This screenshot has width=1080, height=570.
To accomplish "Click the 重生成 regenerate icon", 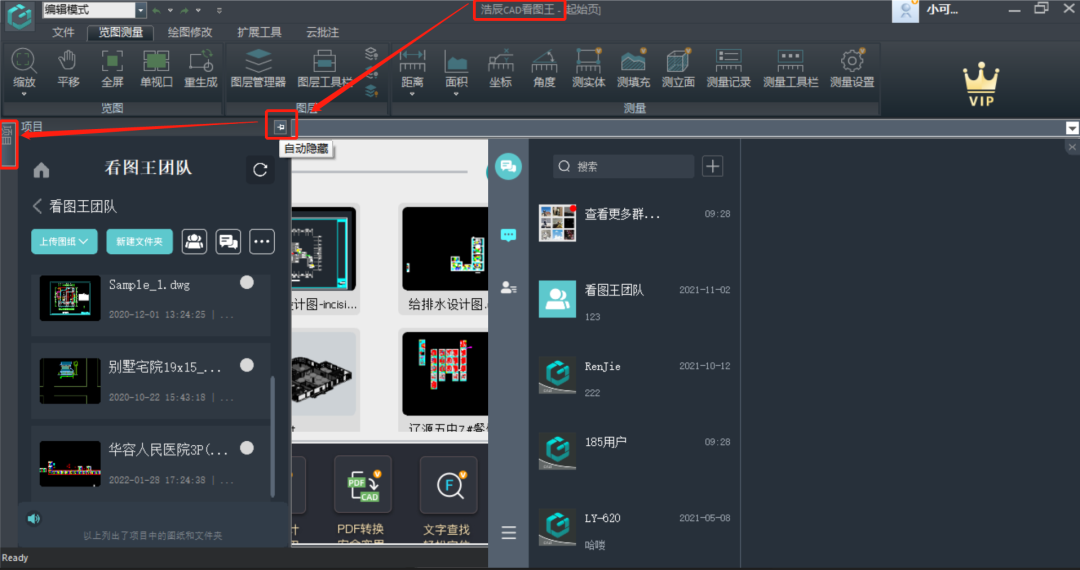I will point(200,69).
